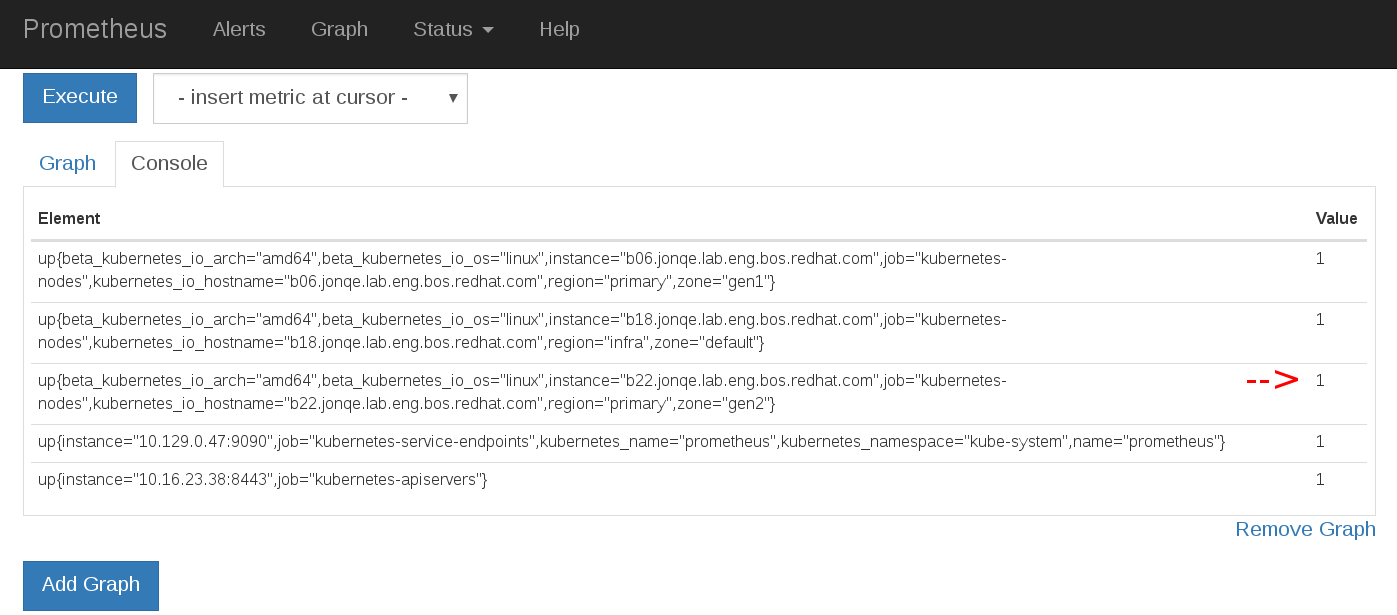The height and width of the screenshot is (615, 1397).
Task: Click the red arrow annotation
Action: tap(1271, 380)
